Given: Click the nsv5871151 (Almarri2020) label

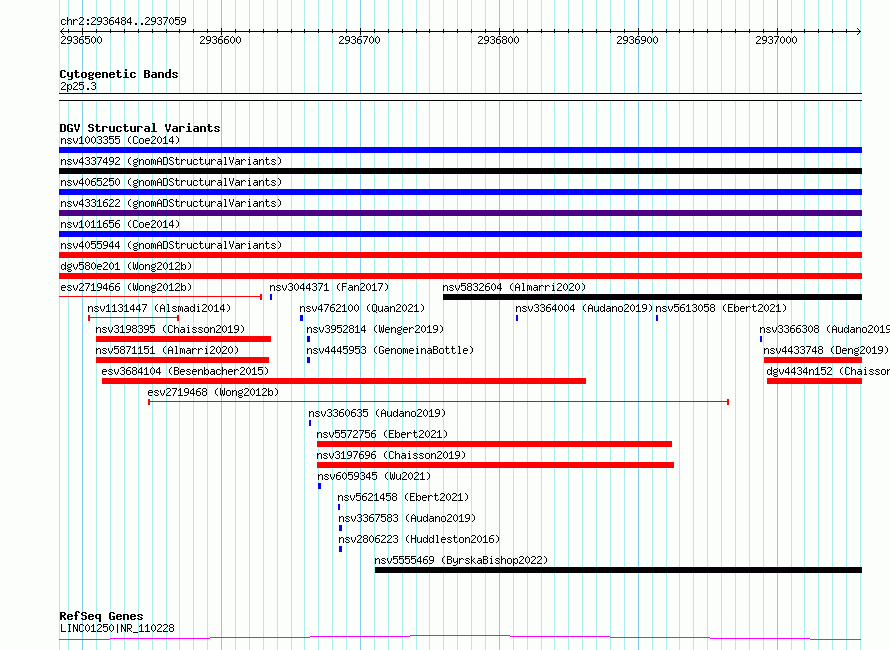Looking at the screenshot, I should (x=167, y=350).
